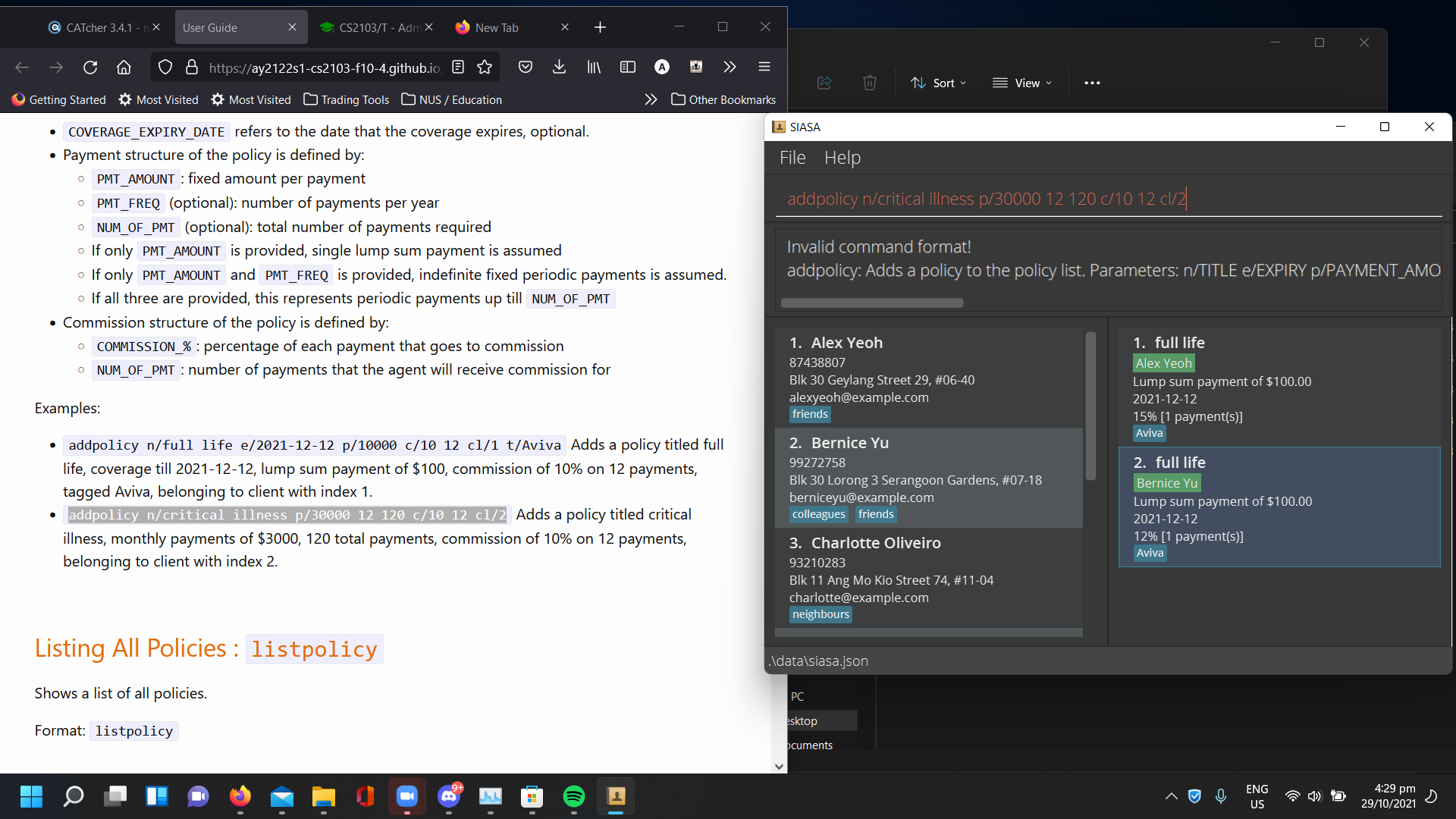Viewport: 1456px width, 819px height.
Task: Click the colleagues tag on Bernice Yu
Action: click(x=819, y=513)
